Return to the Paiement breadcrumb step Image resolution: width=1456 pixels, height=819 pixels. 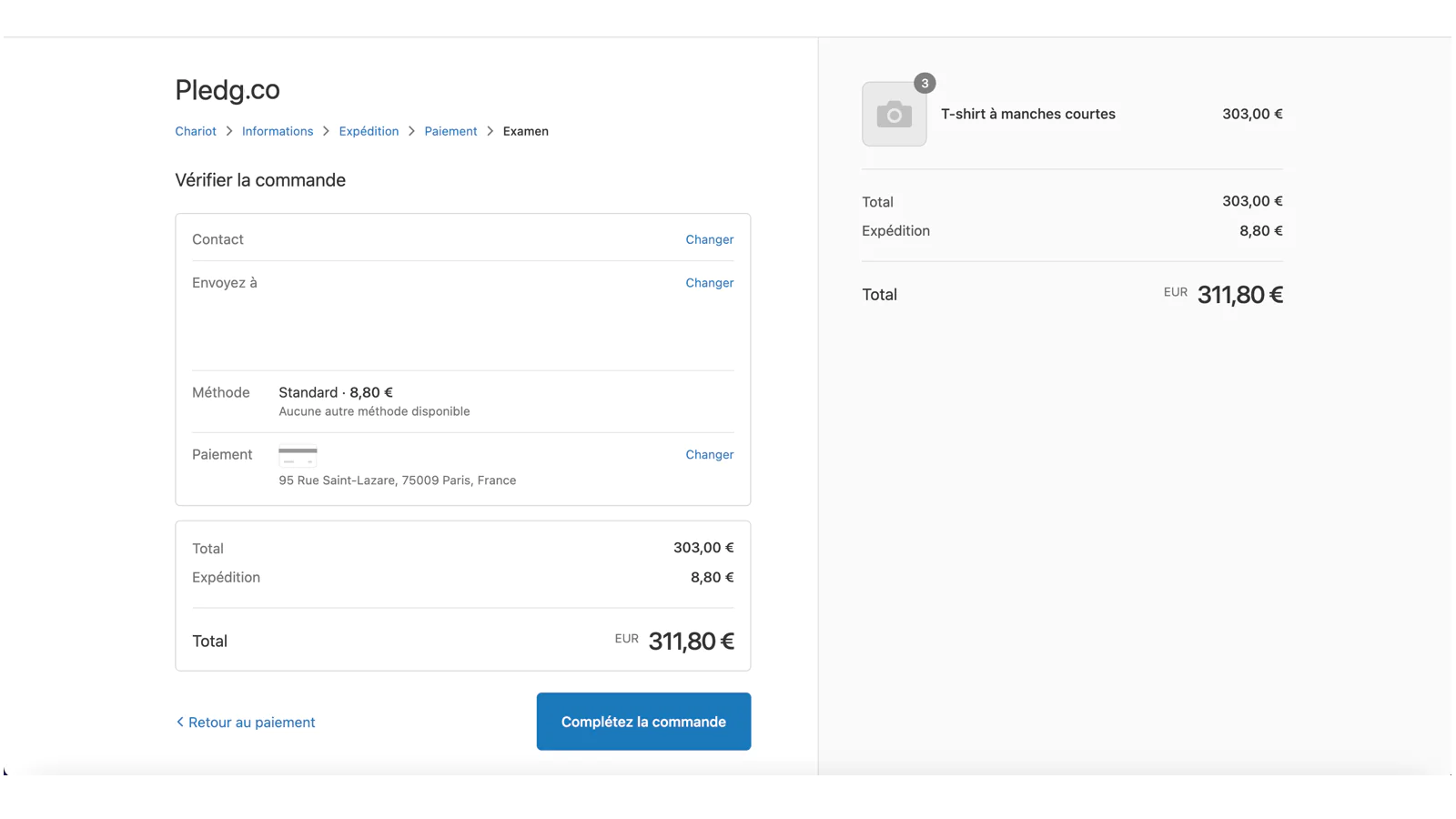[450, 131]
